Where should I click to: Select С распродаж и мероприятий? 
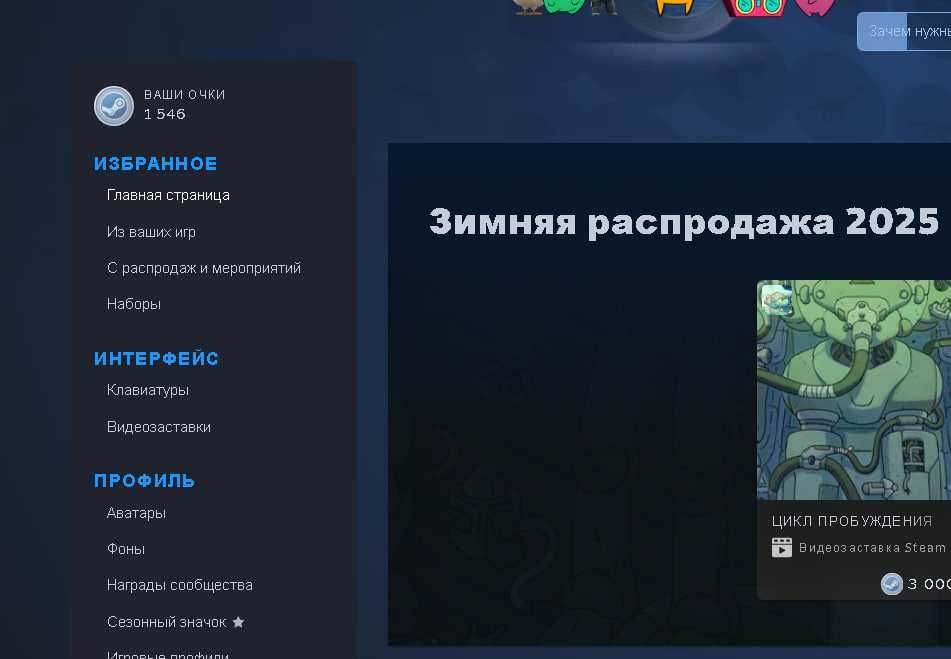tap(204, 268)
